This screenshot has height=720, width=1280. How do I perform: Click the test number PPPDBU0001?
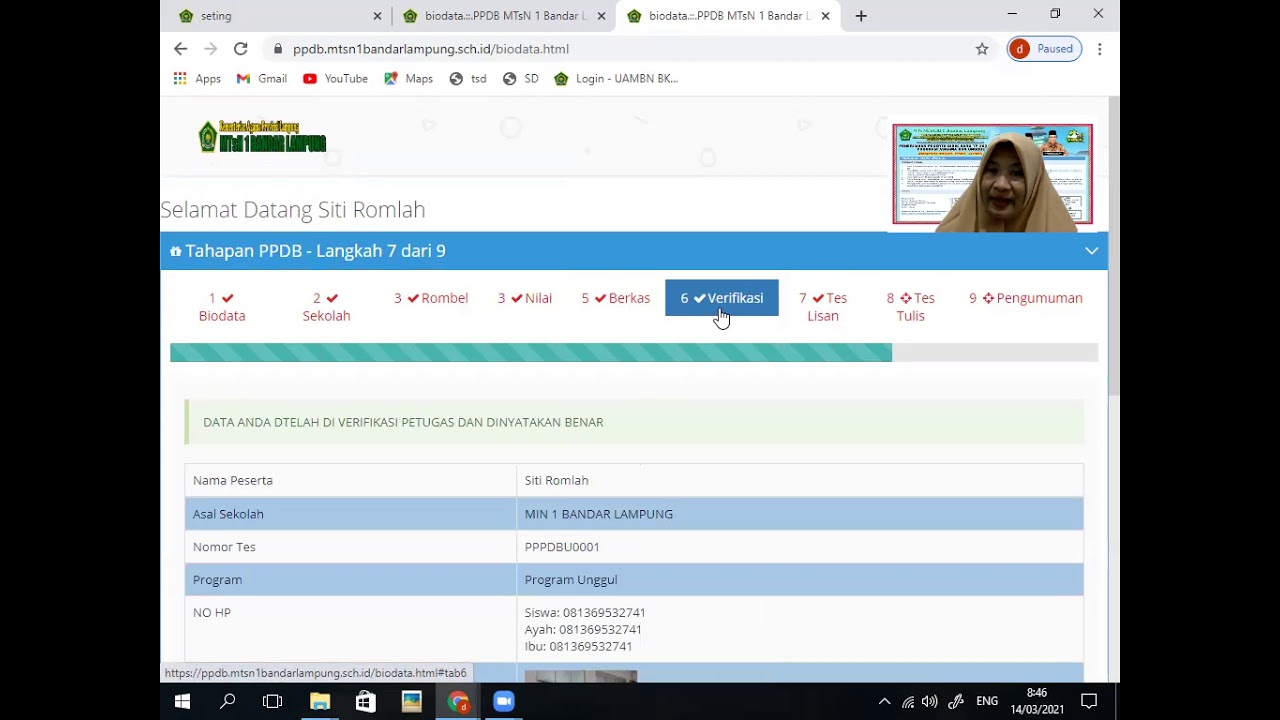(x=562, y=547)
